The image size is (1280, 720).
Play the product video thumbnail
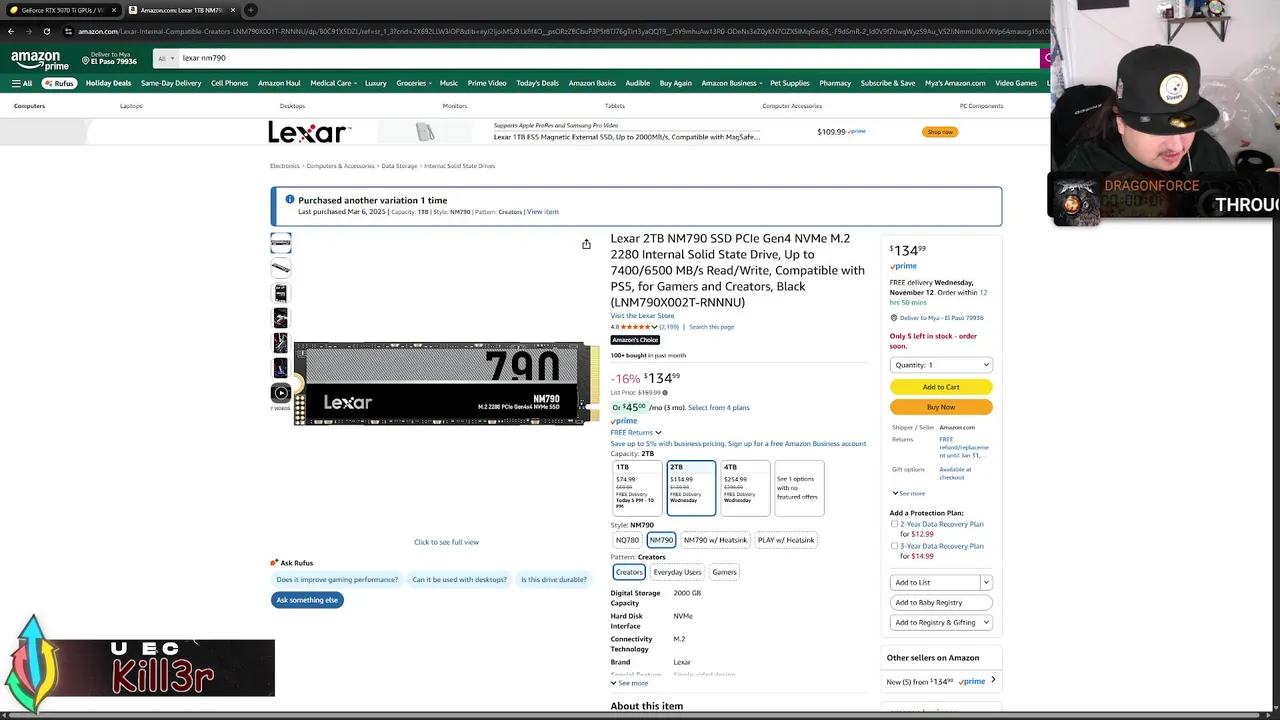click(281, 393)
